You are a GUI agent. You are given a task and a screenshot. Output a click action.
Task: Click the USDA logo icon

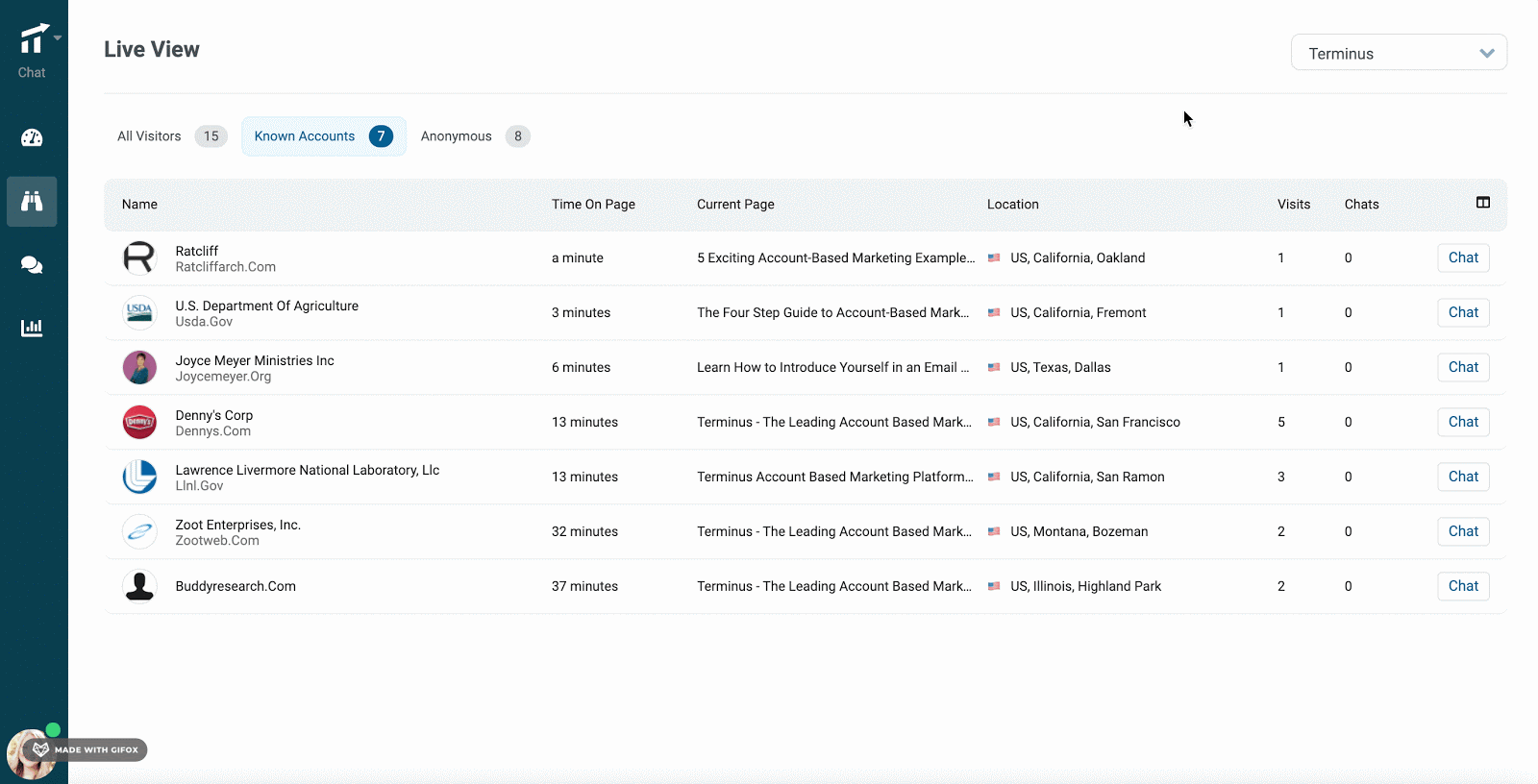[139, 312]
